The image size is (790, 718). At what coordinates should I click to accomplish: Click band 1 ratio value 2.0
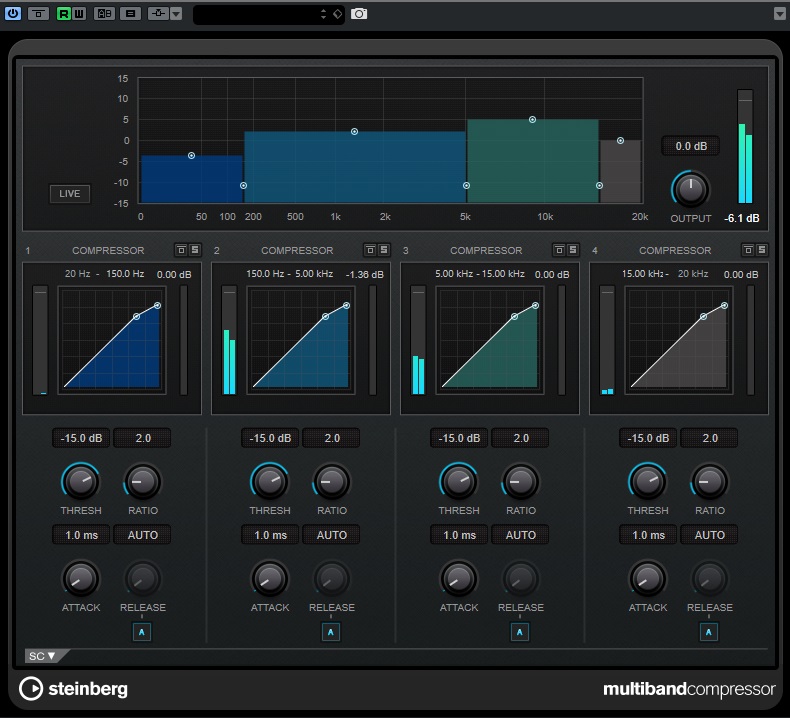pyautogui.click(x=143, y=438)
